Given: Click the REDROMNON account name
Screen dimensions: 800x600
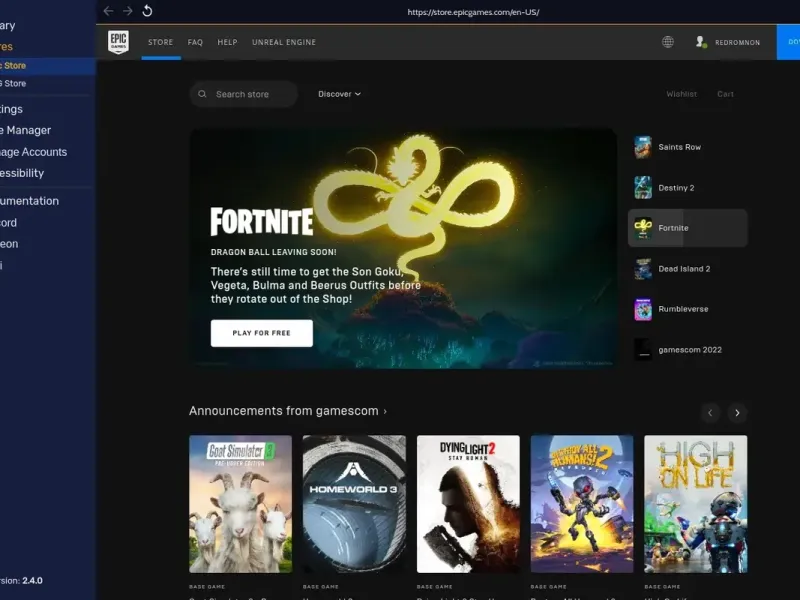Looking at the screenshot, I should [x=737, y=42].
